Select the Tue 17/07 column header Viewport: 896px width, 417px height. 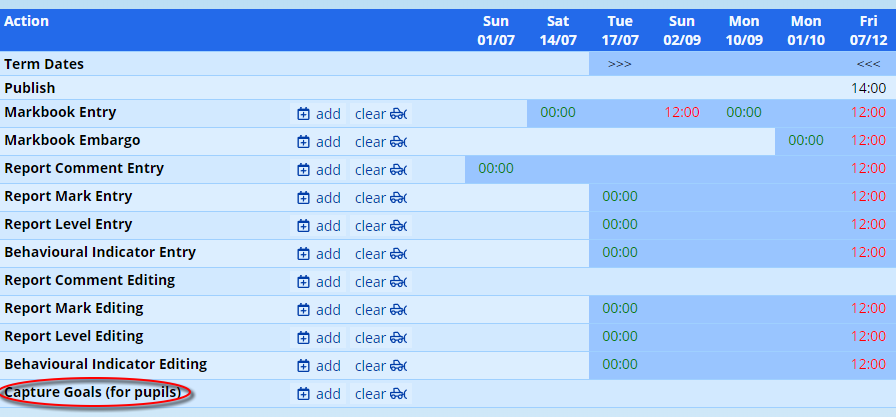click(619, 30)
